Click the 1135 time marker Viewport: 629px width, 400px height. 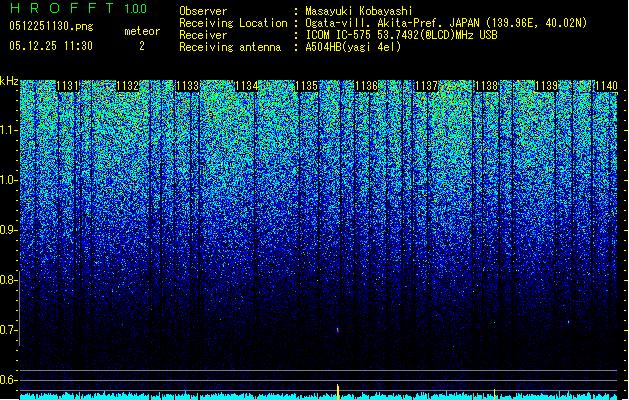coord(306,86)
